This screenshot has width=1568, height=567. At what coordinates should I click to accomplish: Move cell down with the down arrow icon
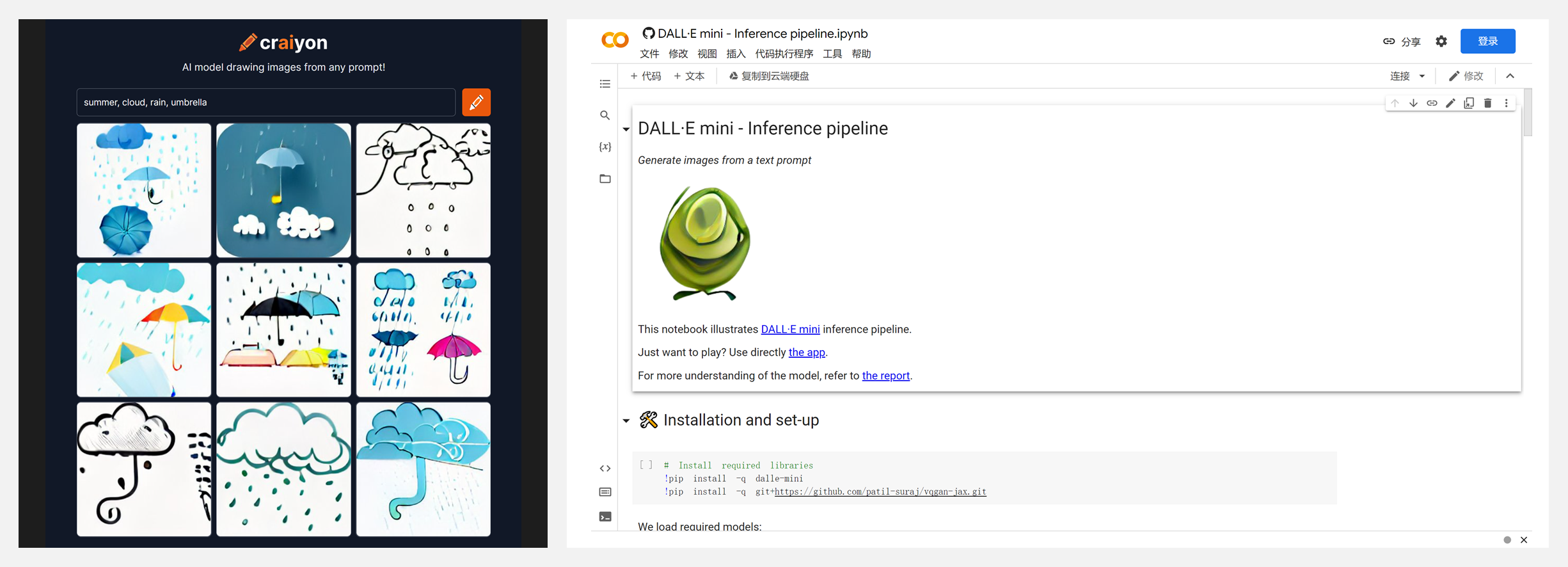tap(1413, 103)
